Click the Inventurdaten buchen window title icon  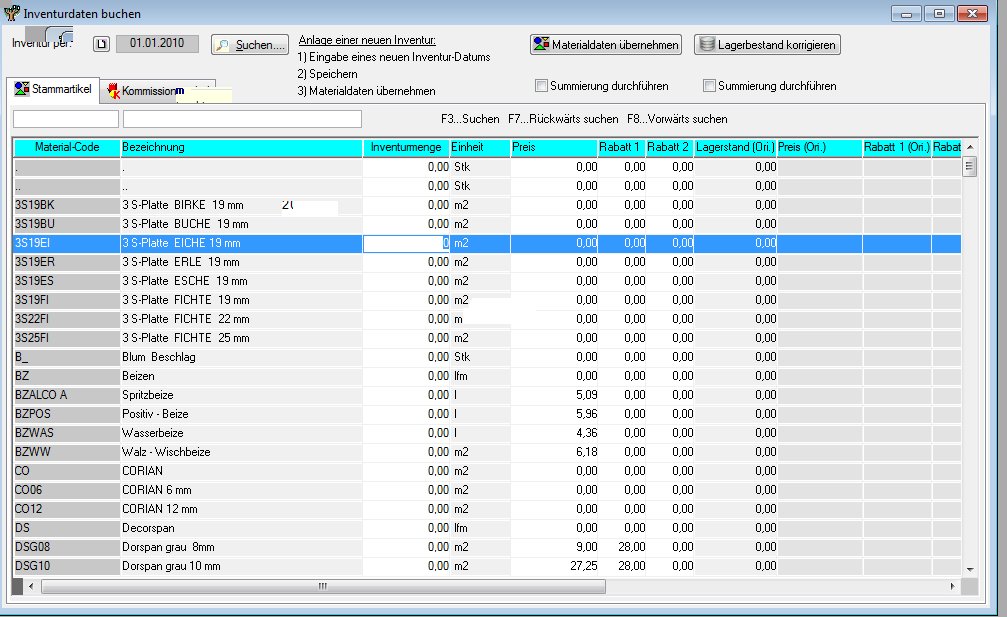point(11,14)
